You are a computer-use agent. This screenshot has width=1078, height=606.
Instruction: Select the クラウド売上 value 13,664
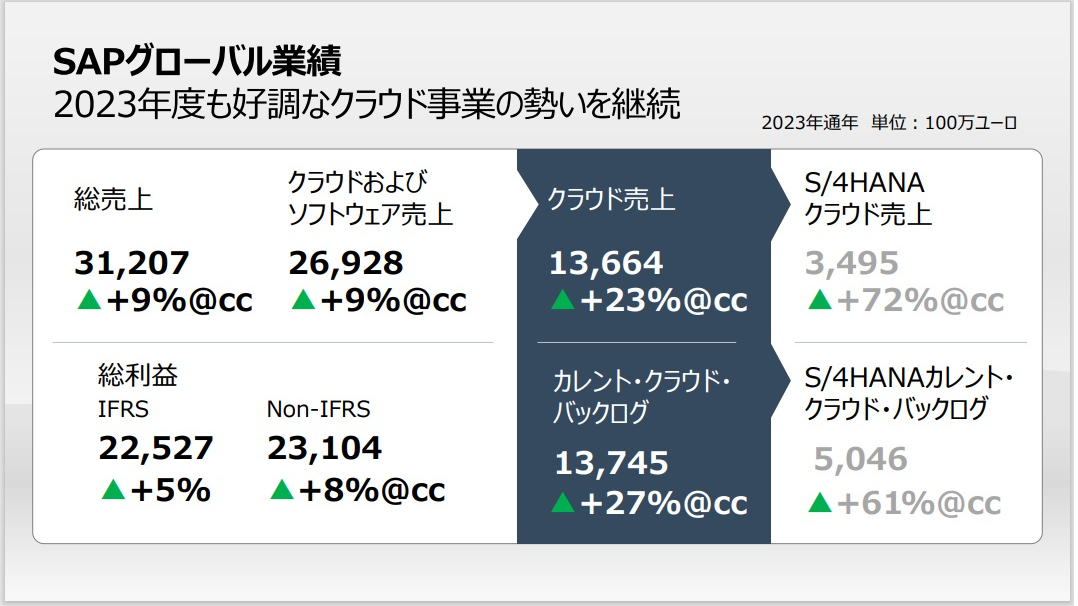click(x=605, y=263)
